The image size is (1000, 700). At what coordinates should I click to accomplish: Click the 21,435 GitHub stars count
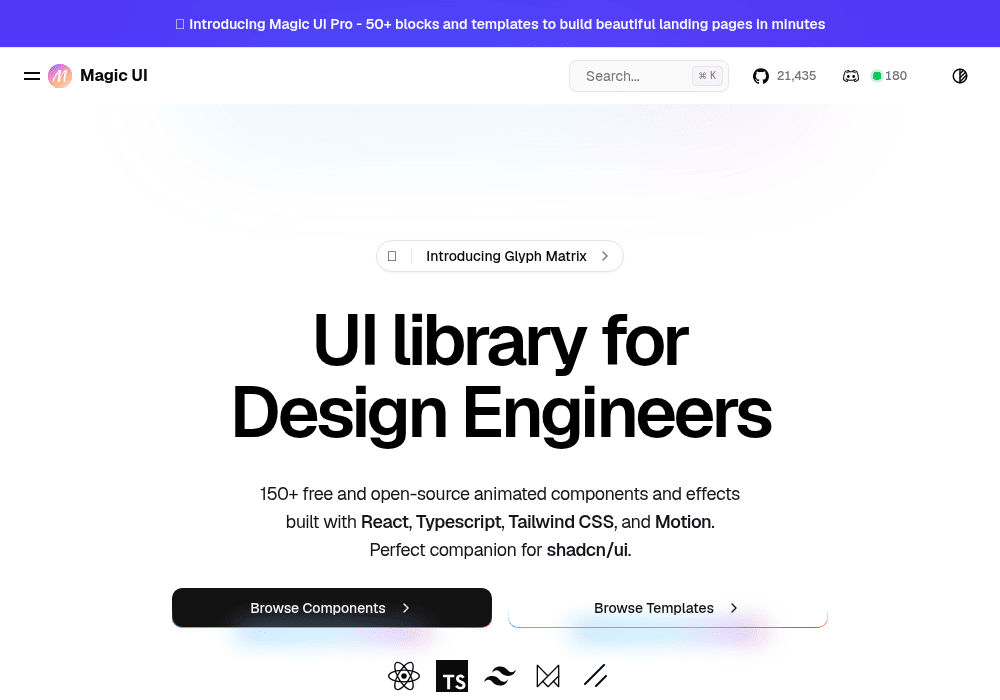797,76
